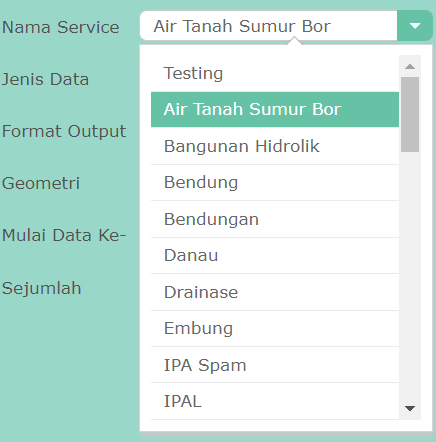Select Testing from the service list

coord(275,73)
